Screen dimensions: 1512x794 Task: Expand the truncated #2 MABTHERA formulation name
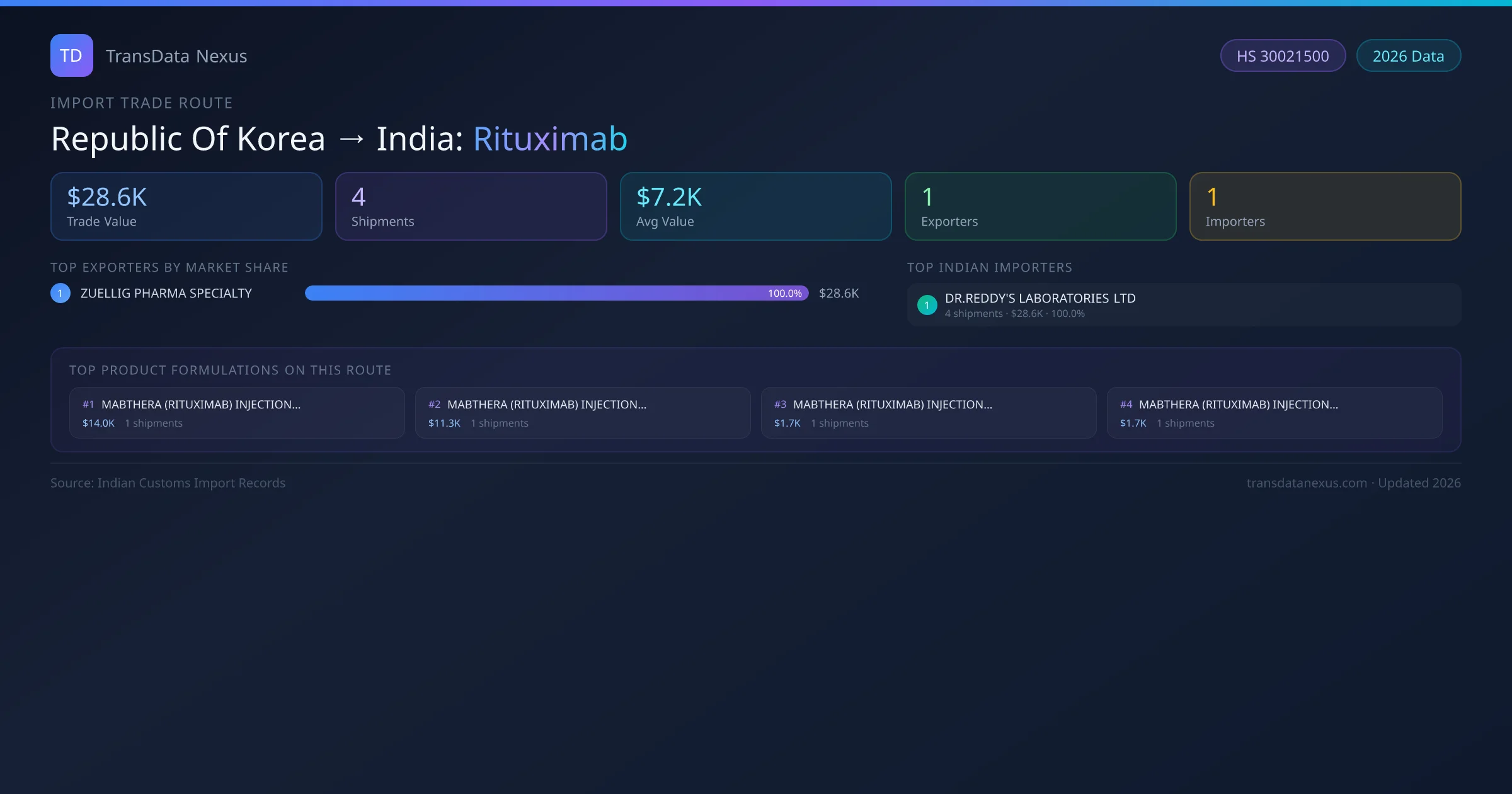click(547, 404)
